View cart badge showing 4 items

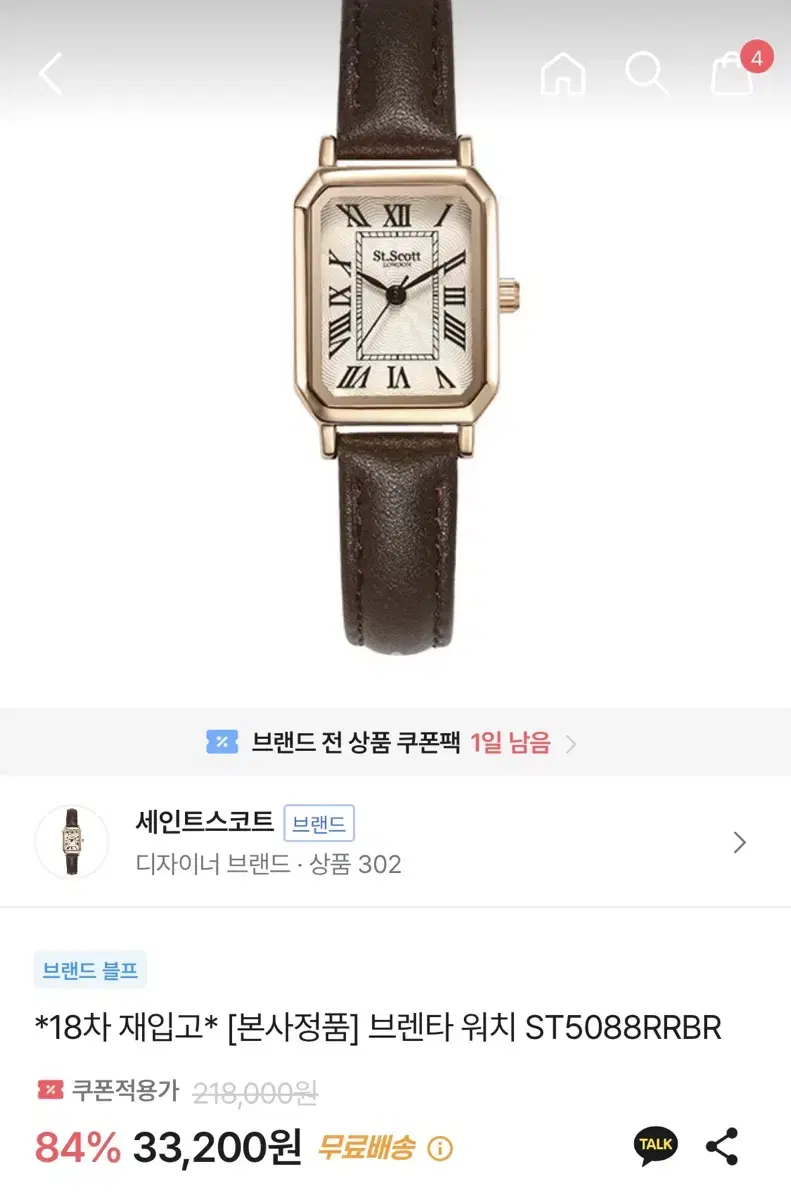pos(756,57)
